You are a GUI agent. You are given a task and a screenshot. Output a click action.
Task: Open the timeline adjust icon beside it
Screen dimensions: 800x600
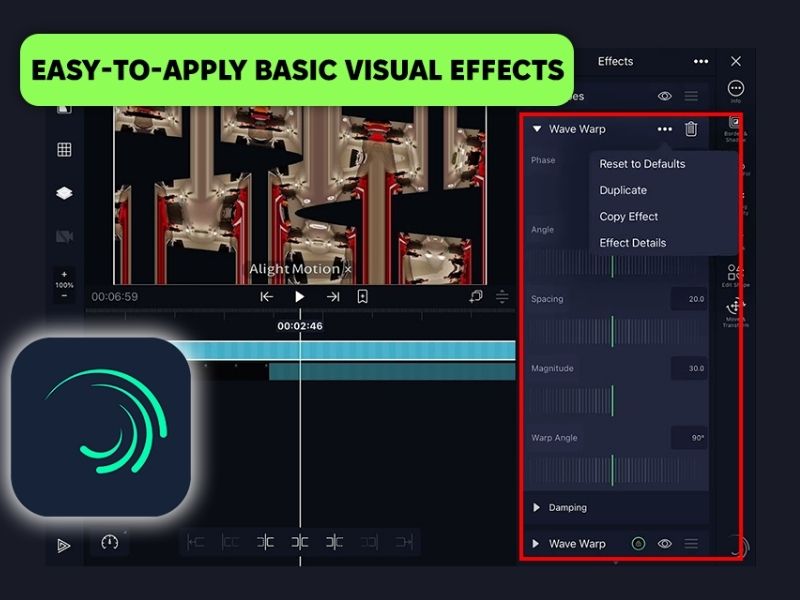(502, 296)
